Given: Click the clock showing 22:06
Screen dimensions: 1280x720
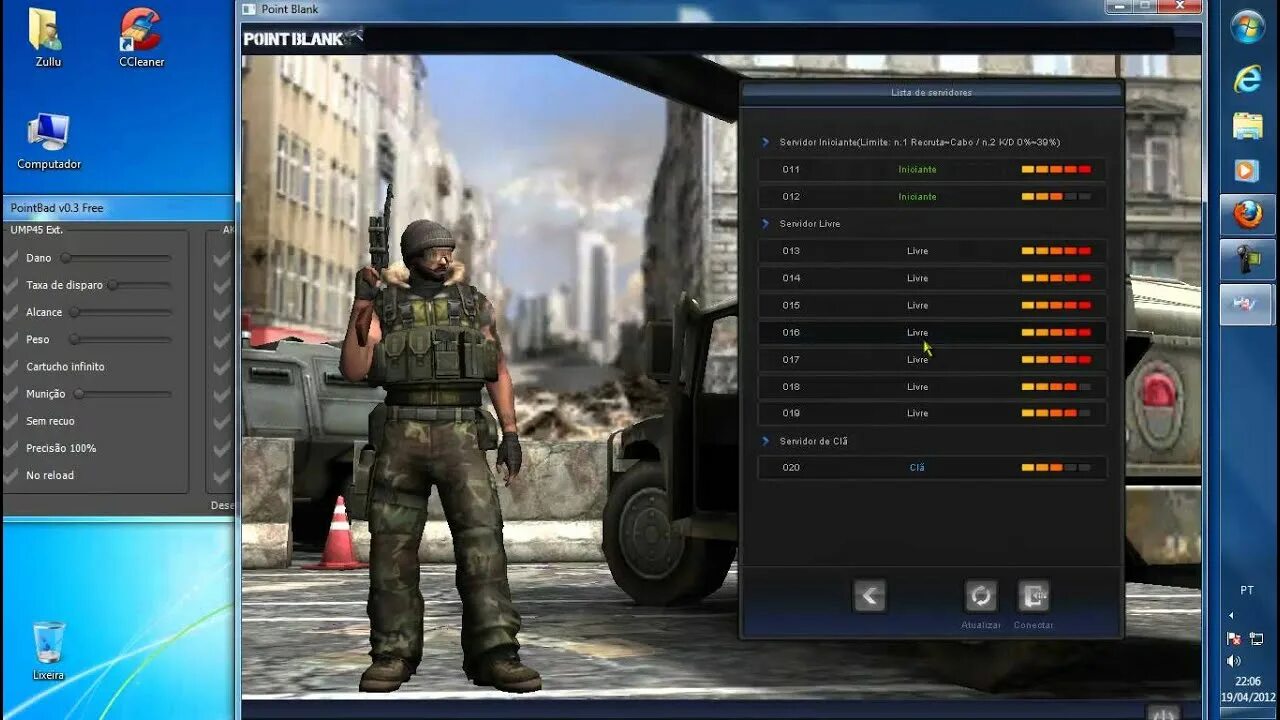Looking at the screenshot, I should pos(1247,681).
